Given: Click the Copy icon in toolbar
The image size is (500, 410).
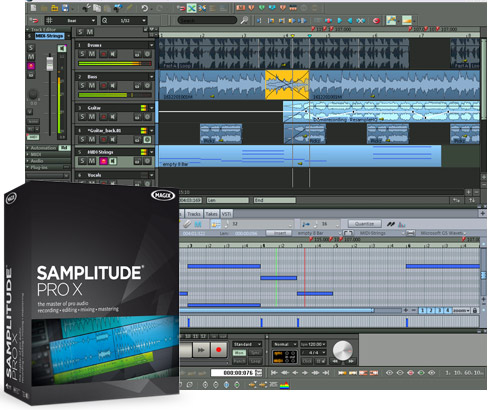Looking at the screenshot, I should (x=97, y=7).
